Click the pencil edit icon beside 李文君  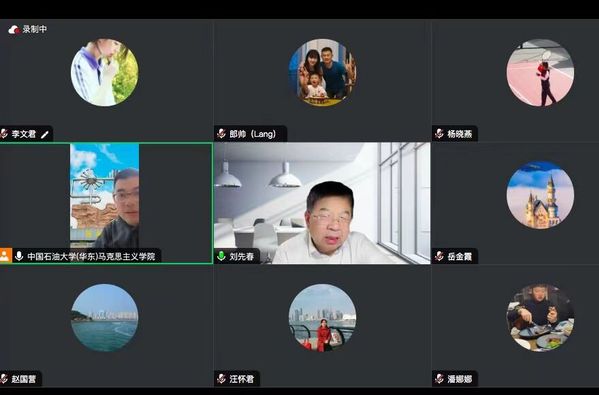[45, 134]
